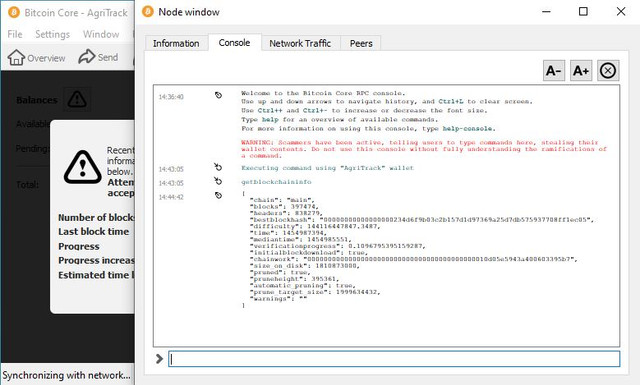The height and width of the screenshot is (385, 640).
Task: Click the Bitcoin logo in Node window title
Action: click(147, 12)
